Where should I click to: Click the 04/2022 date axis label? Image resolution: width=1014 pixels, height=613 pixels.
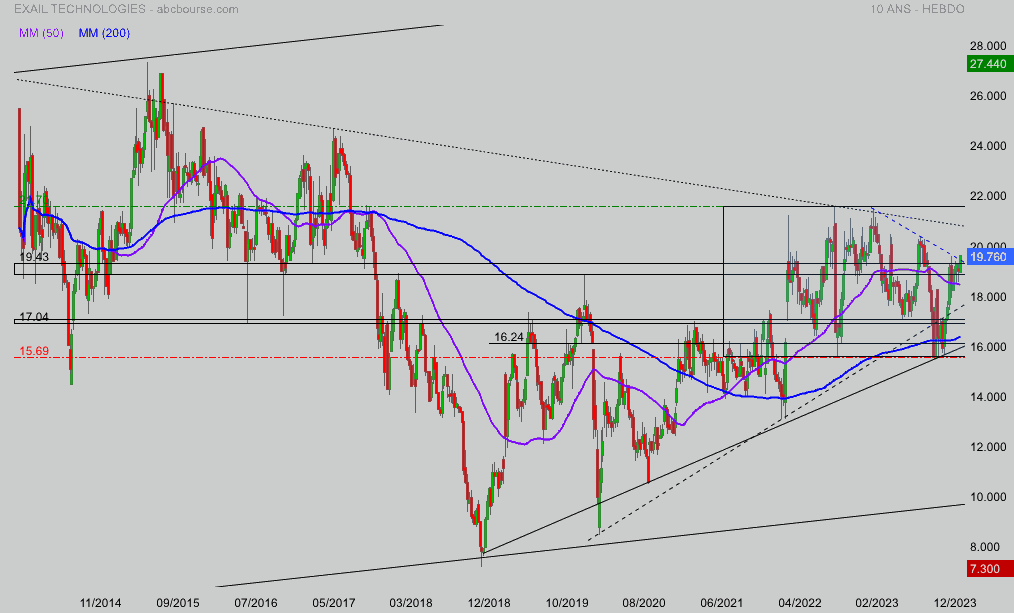799,603
